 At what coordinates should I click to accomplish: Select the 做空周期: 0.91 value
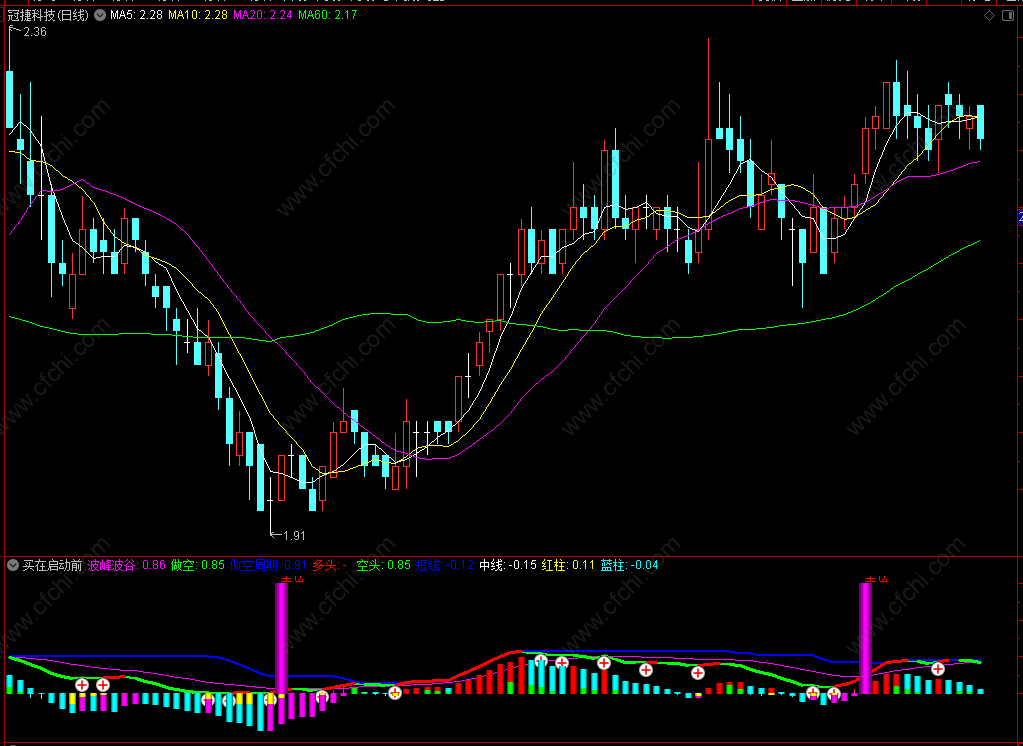click(268, 565)
